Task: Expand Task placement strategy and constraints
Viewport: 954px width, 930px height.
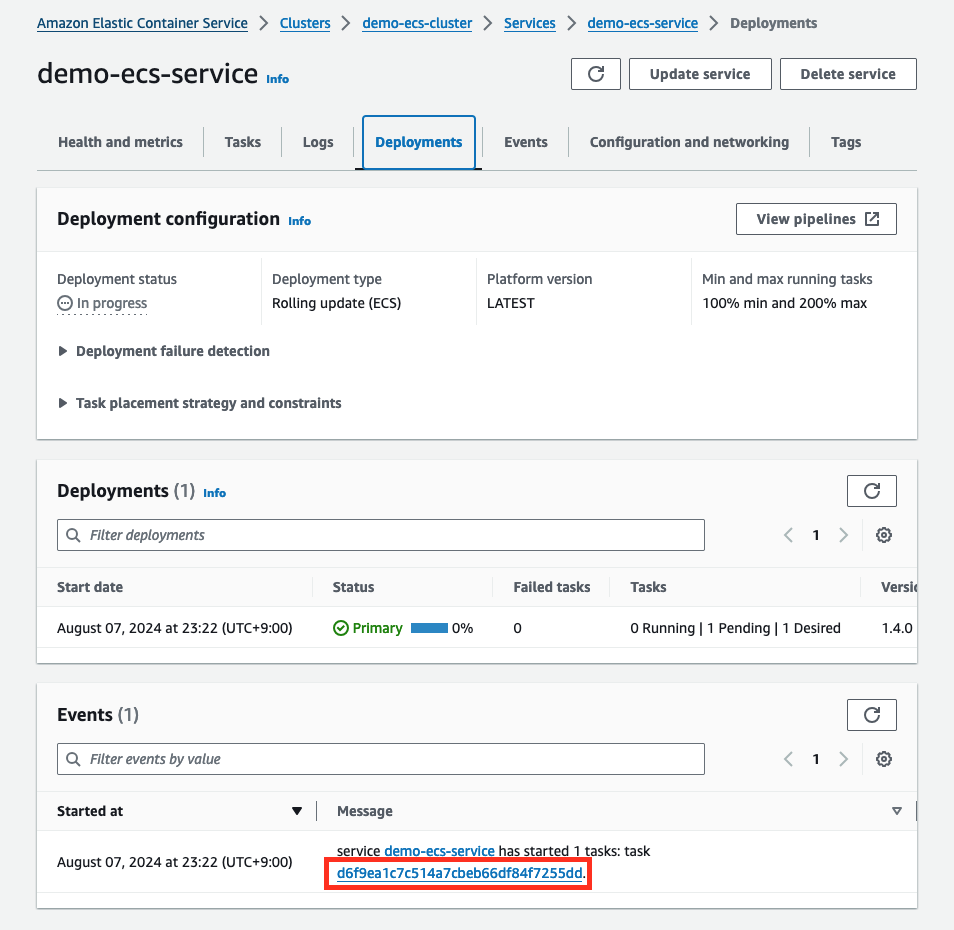Action: (x=200, y=403)
